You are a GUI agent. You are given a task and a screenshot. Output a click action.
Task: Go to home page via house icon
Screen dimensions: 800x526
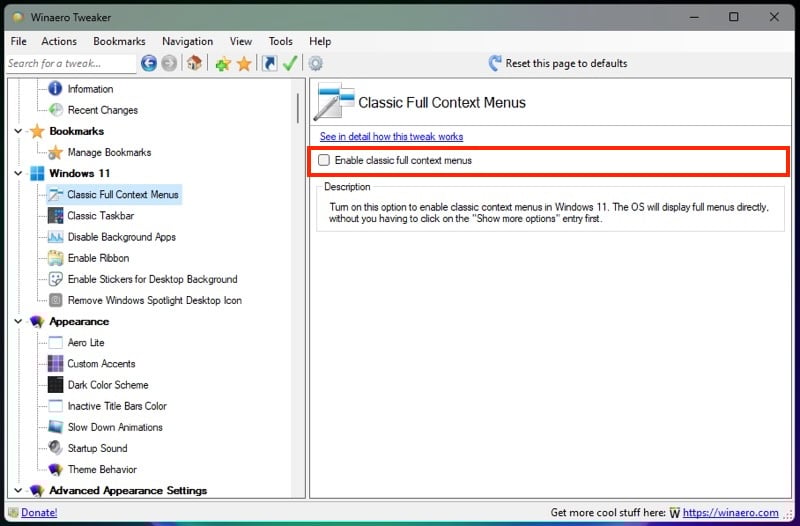(194, 63)
